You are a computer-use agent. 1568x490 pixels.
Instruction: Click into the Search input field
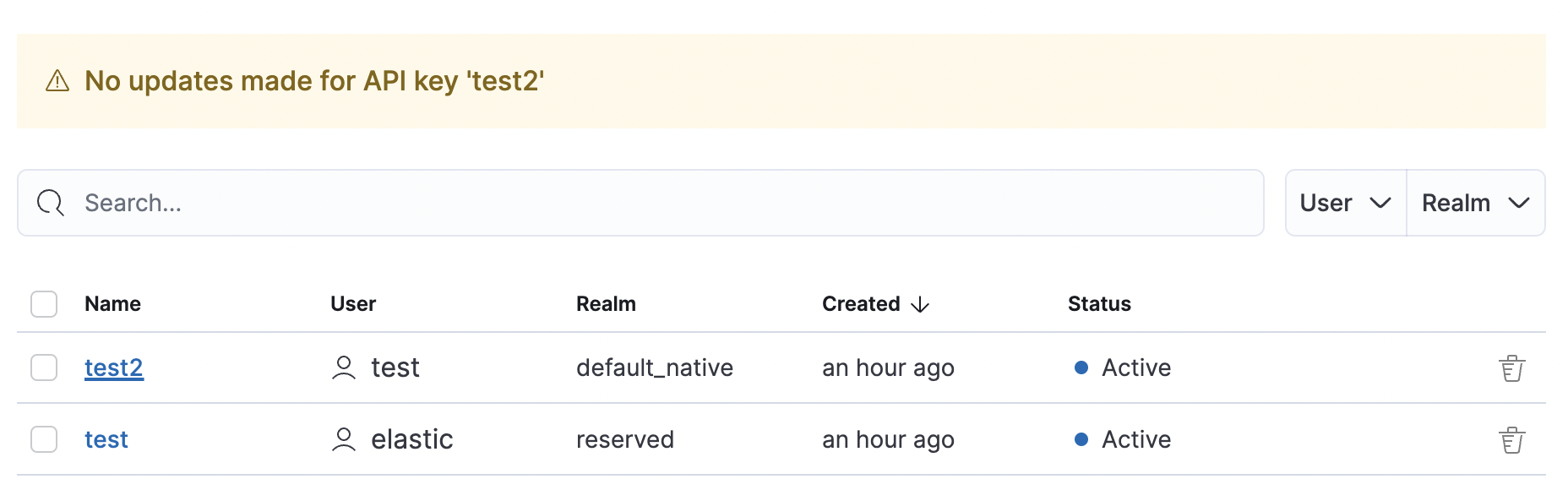[x=659, y=203]
